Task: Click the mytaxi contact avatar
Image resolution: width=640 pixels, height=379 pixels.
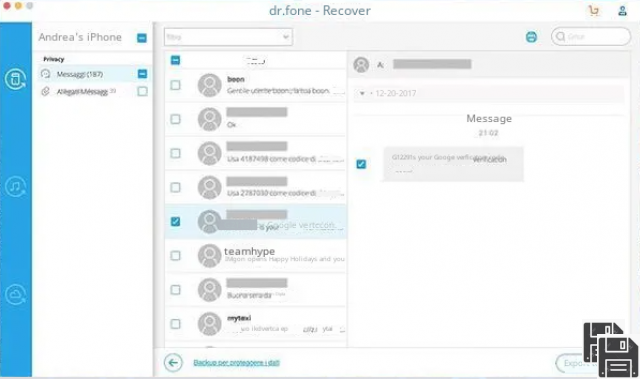Action: click(x=209, y=324)
